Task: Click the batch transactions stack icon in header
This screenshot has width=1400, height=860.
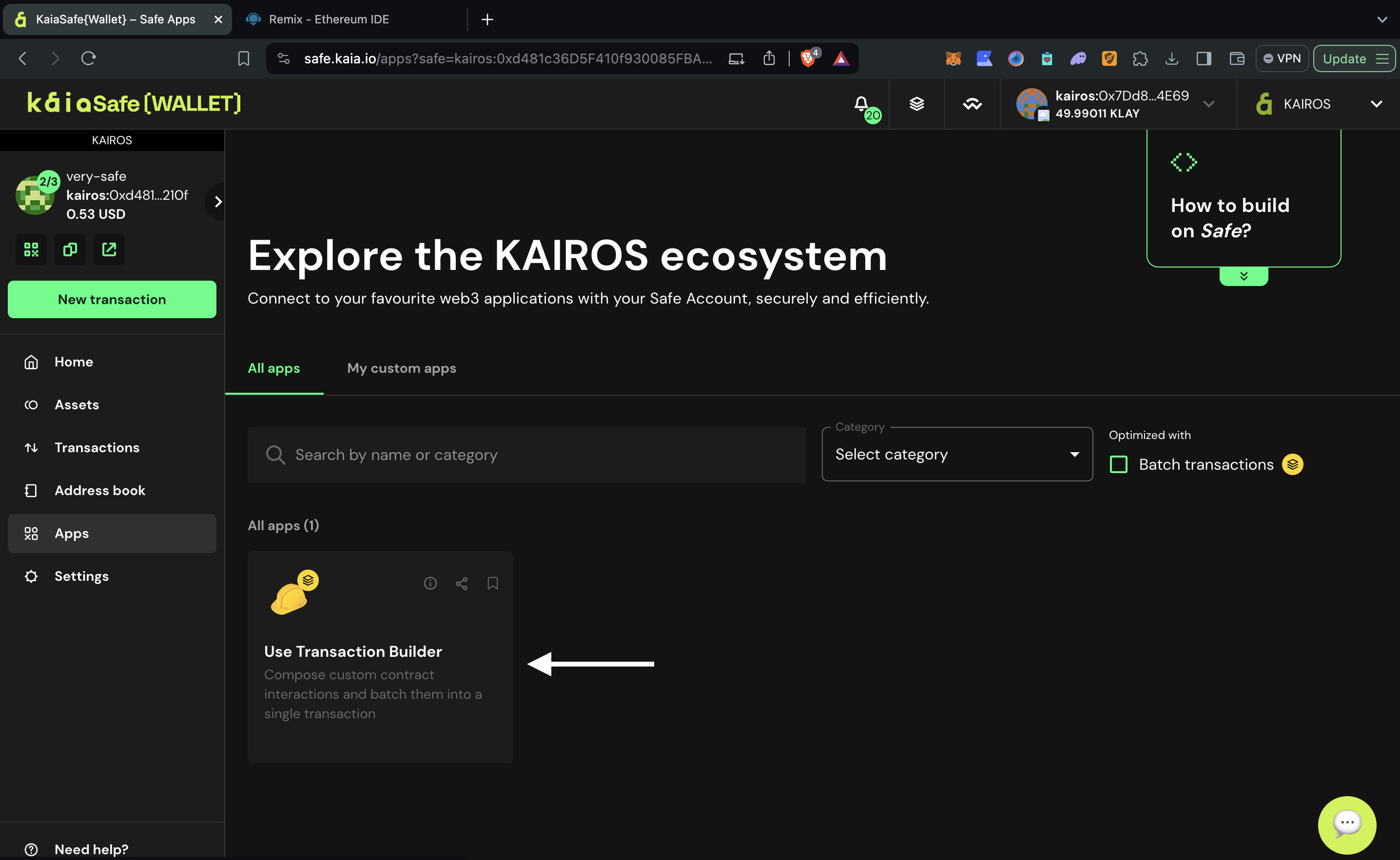Action: point(916,104)
